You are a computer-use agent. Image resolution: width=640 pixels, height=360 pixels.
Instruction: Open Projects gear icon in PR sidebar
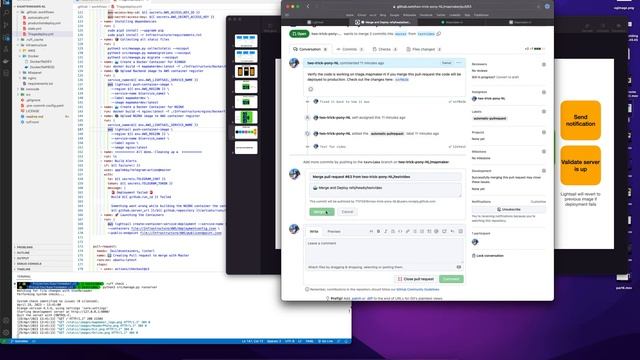point(544,132)
